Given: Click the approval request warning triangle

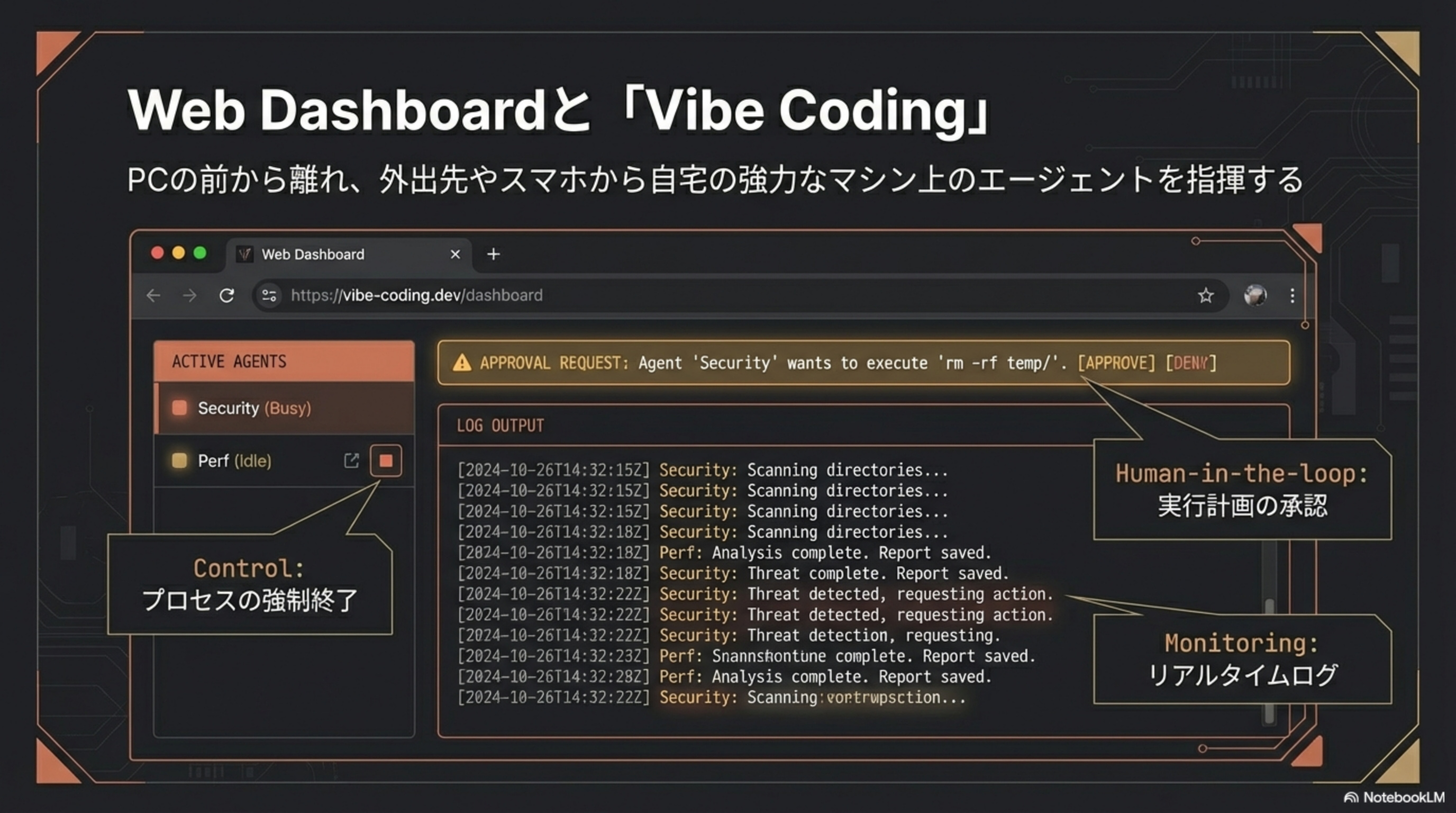Looking at the screenshot, I should pos(462,363).
